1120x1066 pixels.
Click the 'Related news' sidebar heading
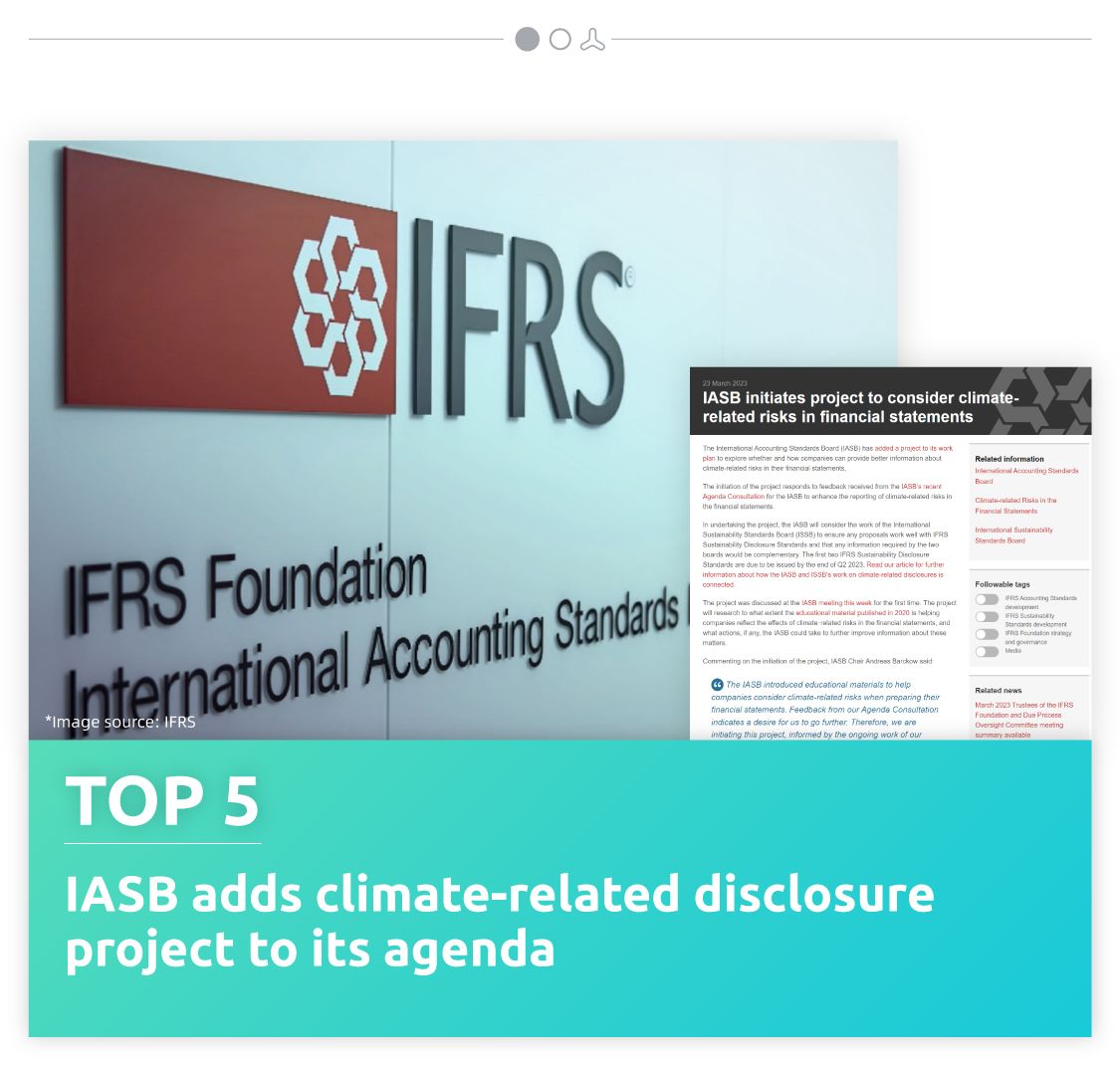point(998,691)
